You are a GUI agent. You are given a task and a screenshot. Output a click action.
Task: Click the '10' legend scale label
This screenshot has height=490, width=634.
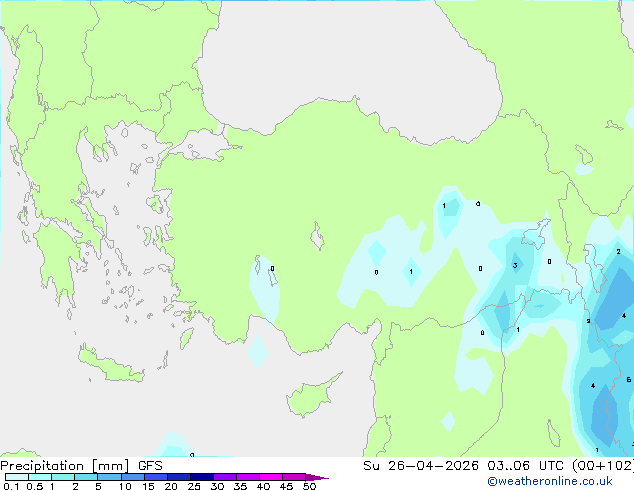(125, 486)
